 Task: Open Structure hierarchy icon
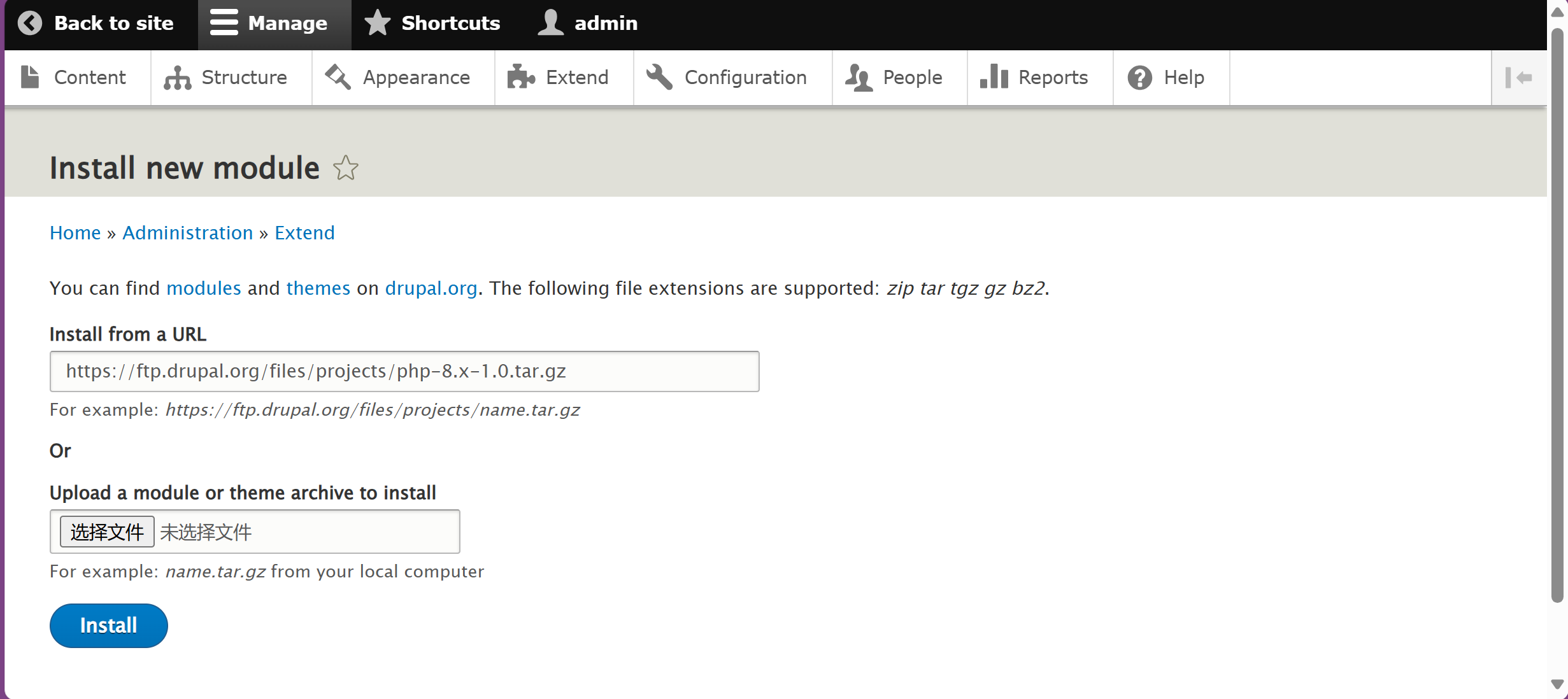[177, 78]
